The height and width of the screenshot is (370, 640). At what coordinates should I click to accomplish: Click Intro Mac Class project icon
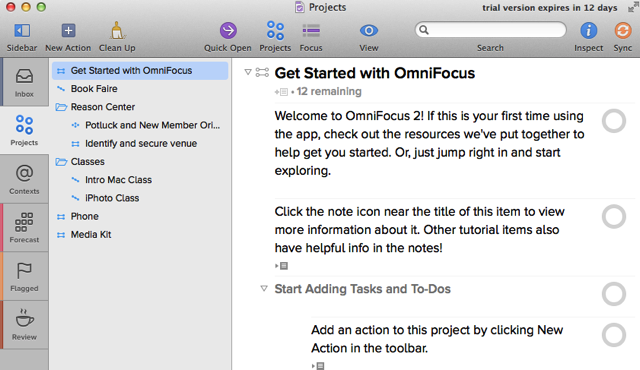[x=75, y=180]
